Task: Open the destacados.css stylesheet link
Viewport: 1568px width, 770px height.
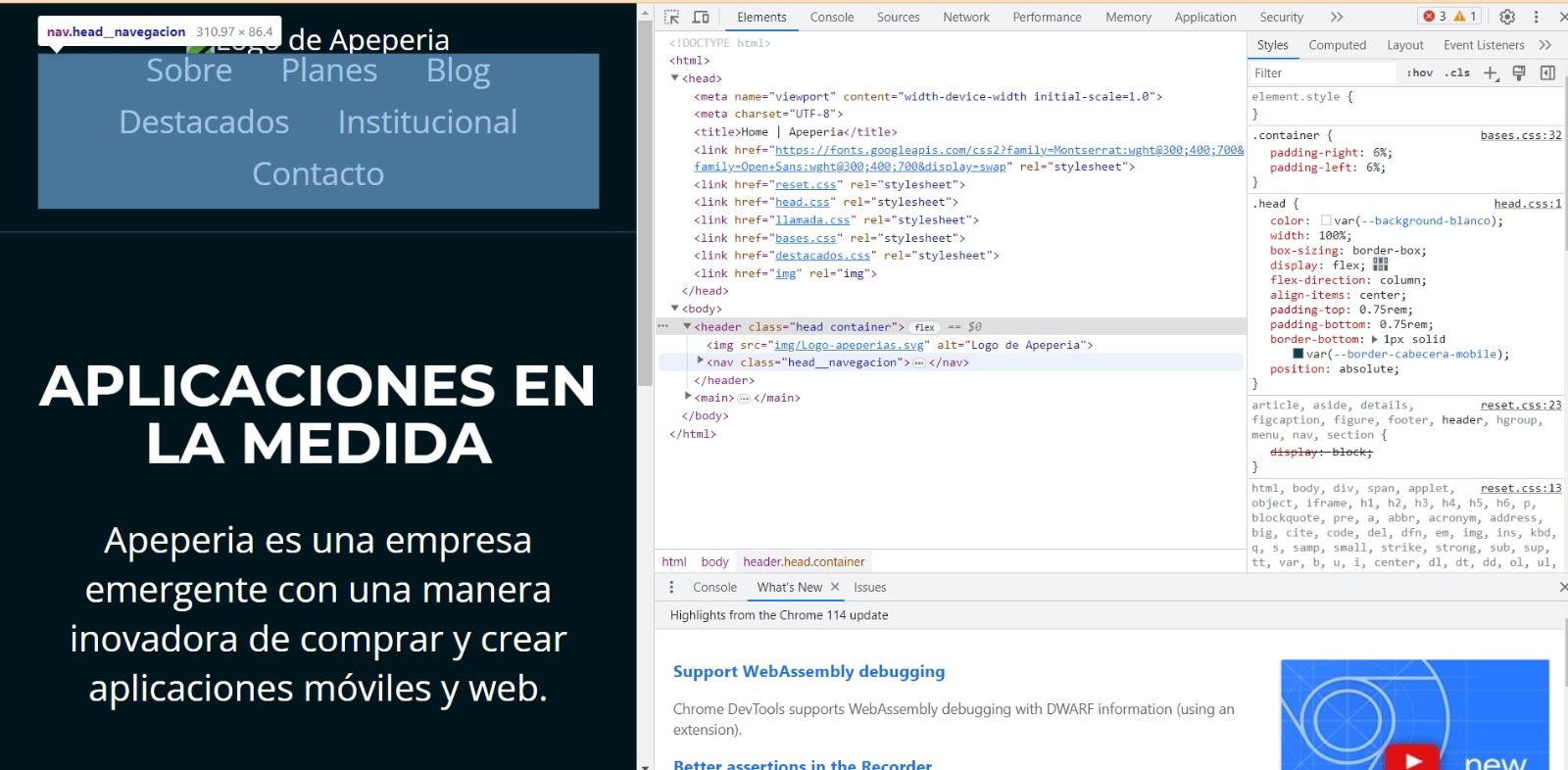Action: [x=823, y=256]
